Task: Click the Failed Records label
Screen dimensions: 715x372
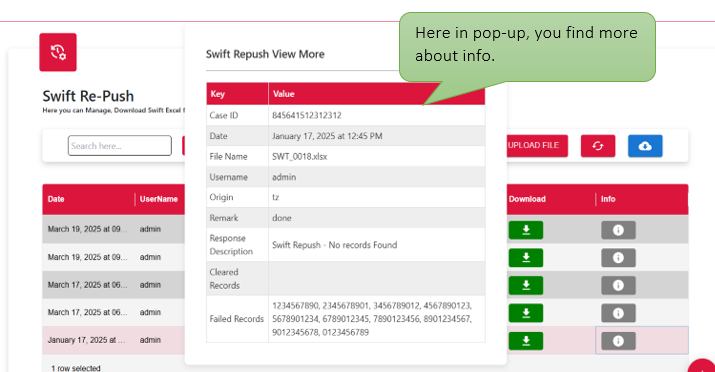Action: tap(237, 319)
